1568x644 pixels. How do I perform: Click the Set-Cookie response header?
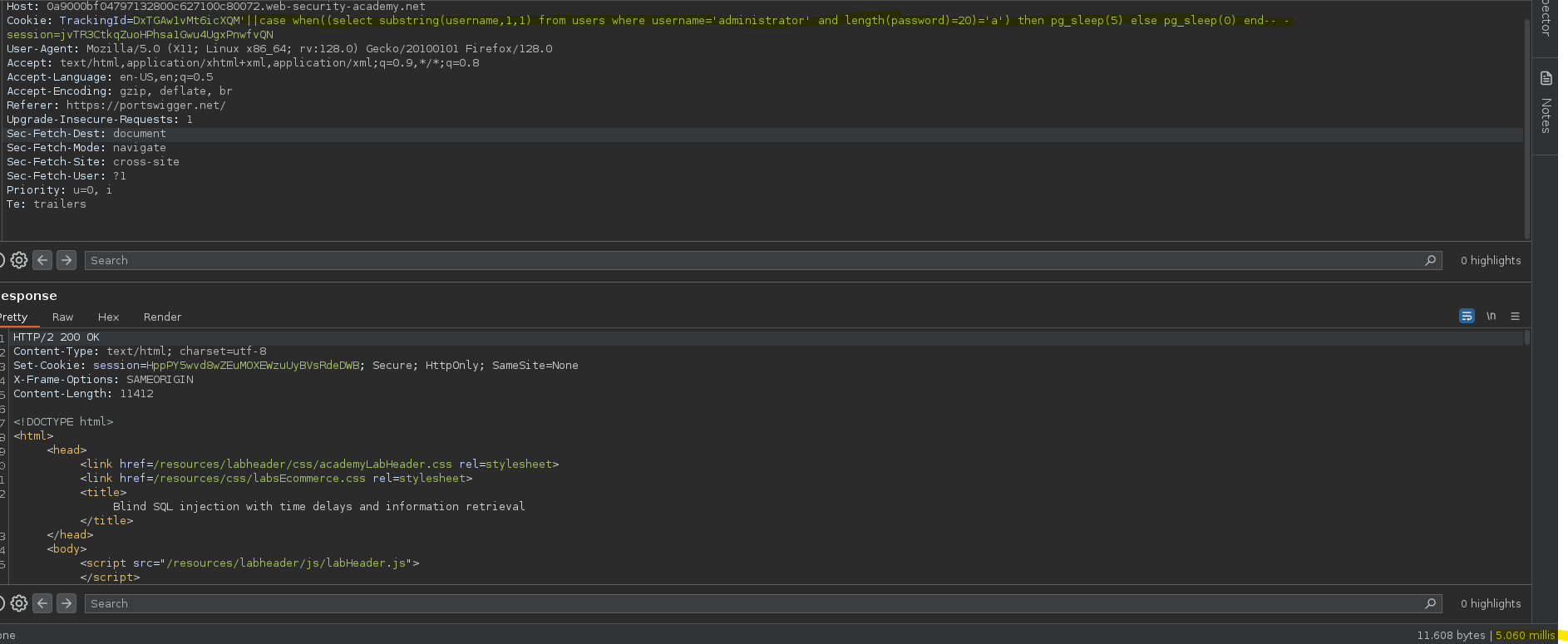tap(296, 365)
